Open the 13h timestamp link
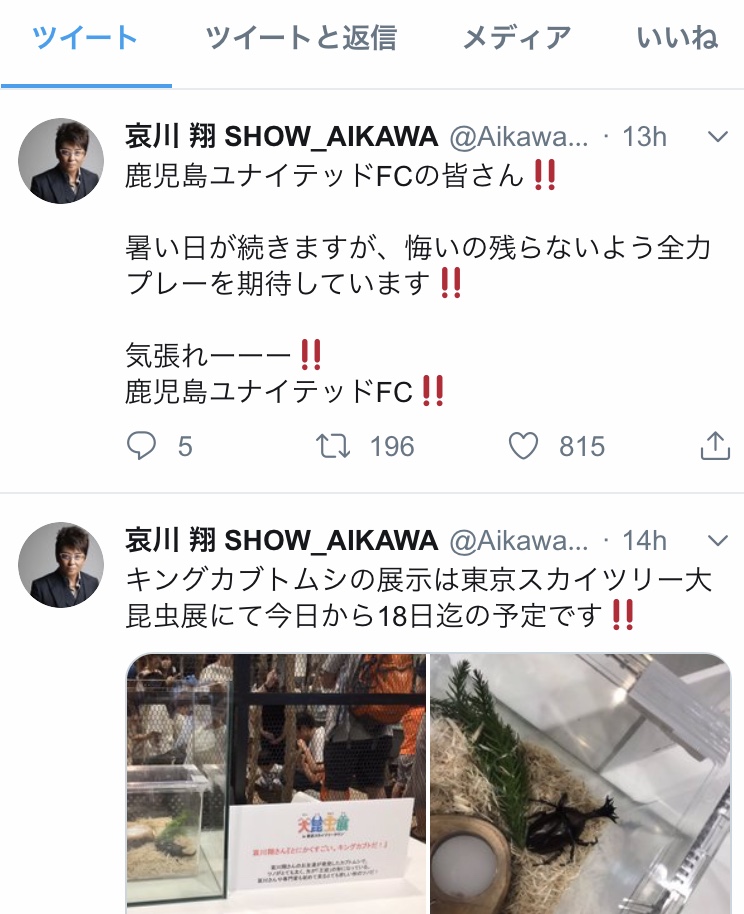 (x=645, y=137)
